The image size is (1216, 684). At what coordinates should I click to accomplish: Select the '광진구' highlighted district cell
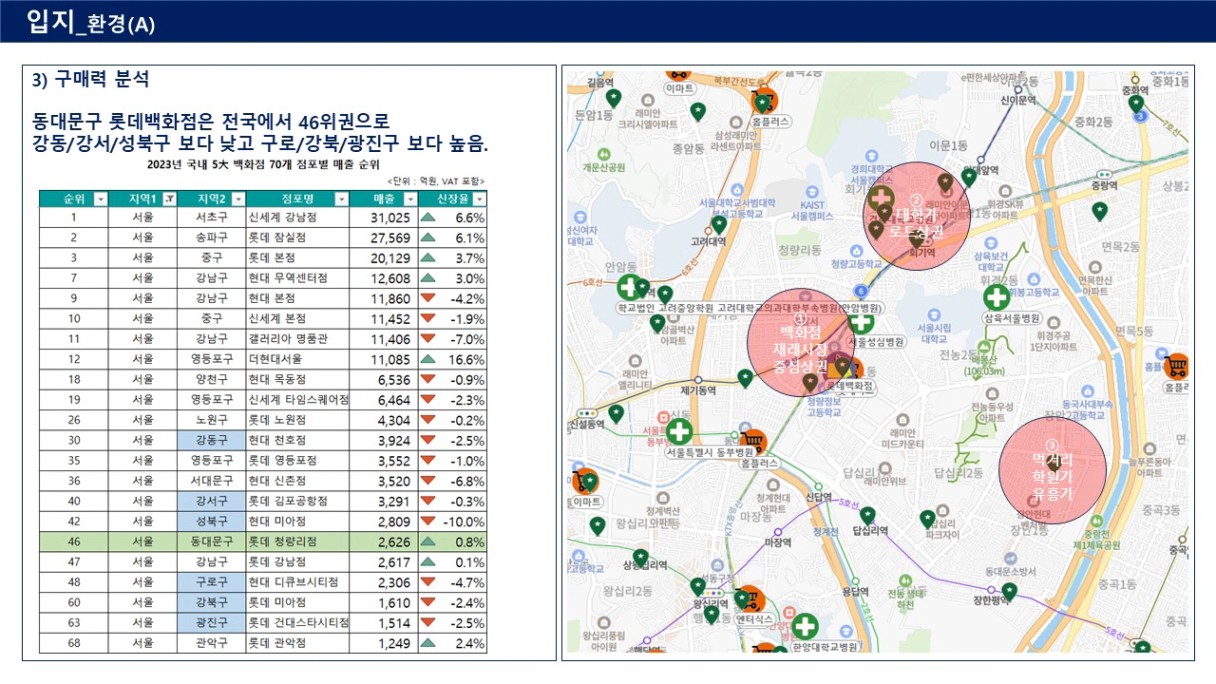[211, 623]
